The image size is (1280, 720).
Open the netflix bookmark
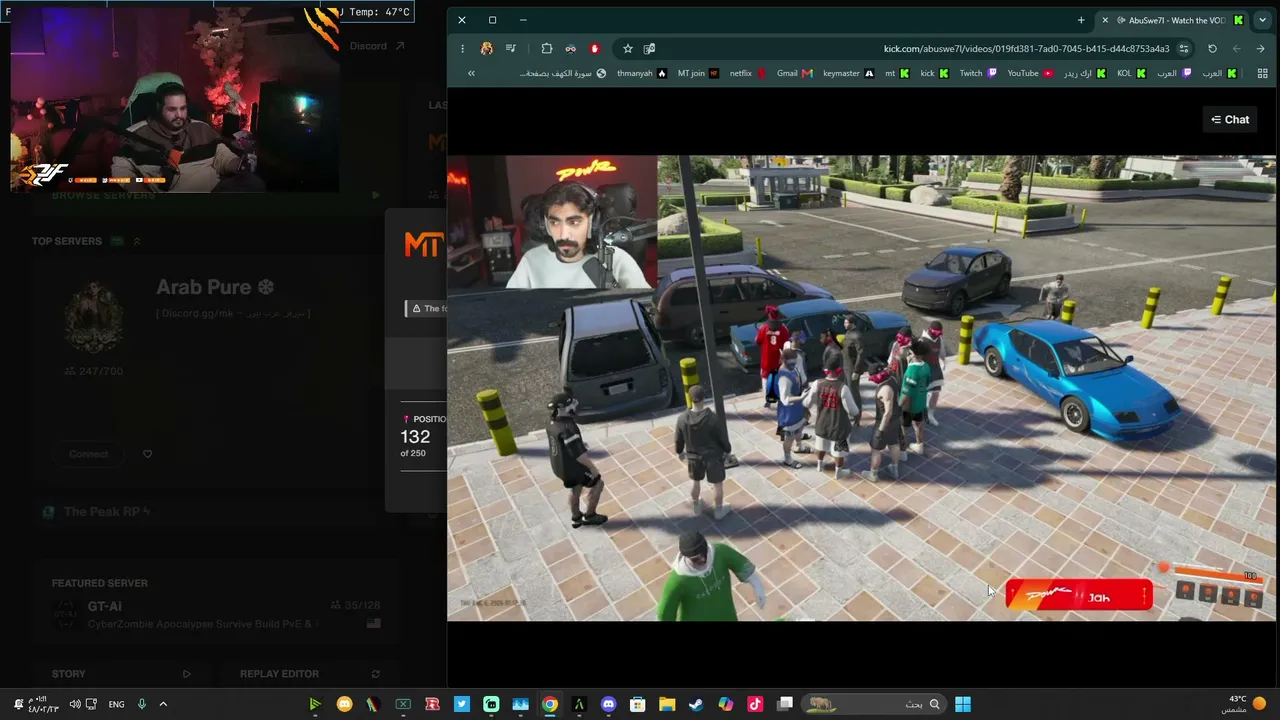(748, 73)
